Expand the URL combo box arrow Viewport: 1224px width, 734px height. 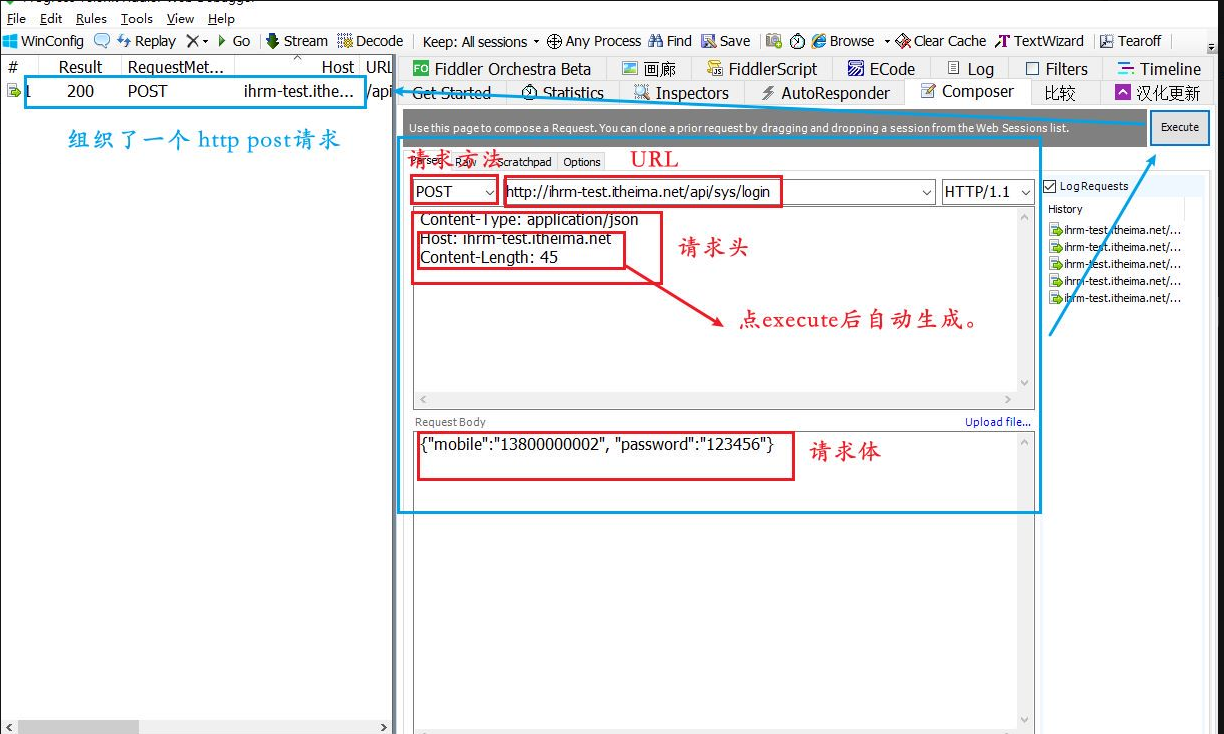926,191
